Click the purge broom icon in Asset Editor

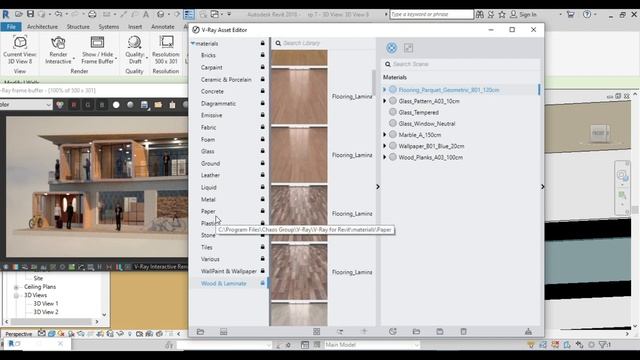[528, 332]
